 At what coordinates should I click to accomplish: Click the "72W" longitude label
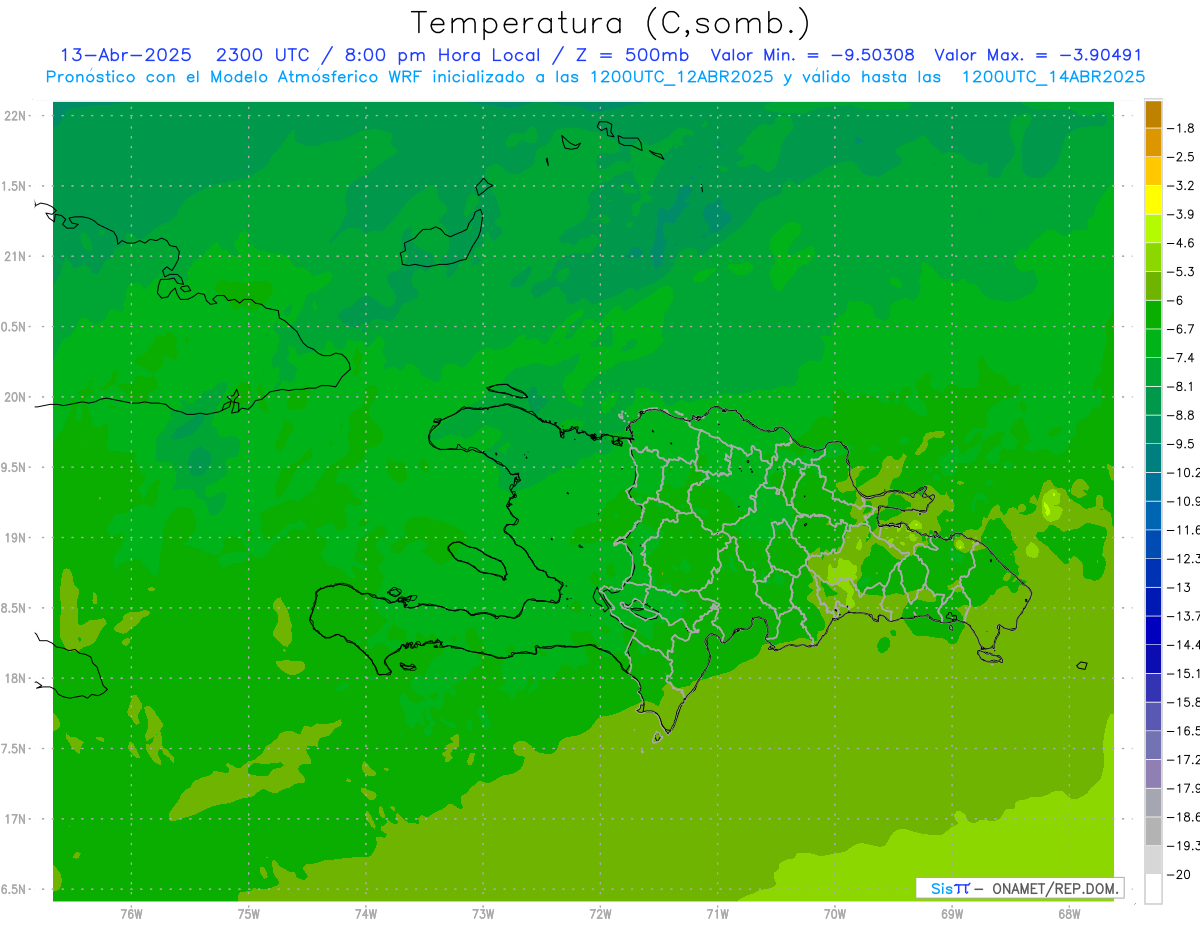tap(600, 914)
